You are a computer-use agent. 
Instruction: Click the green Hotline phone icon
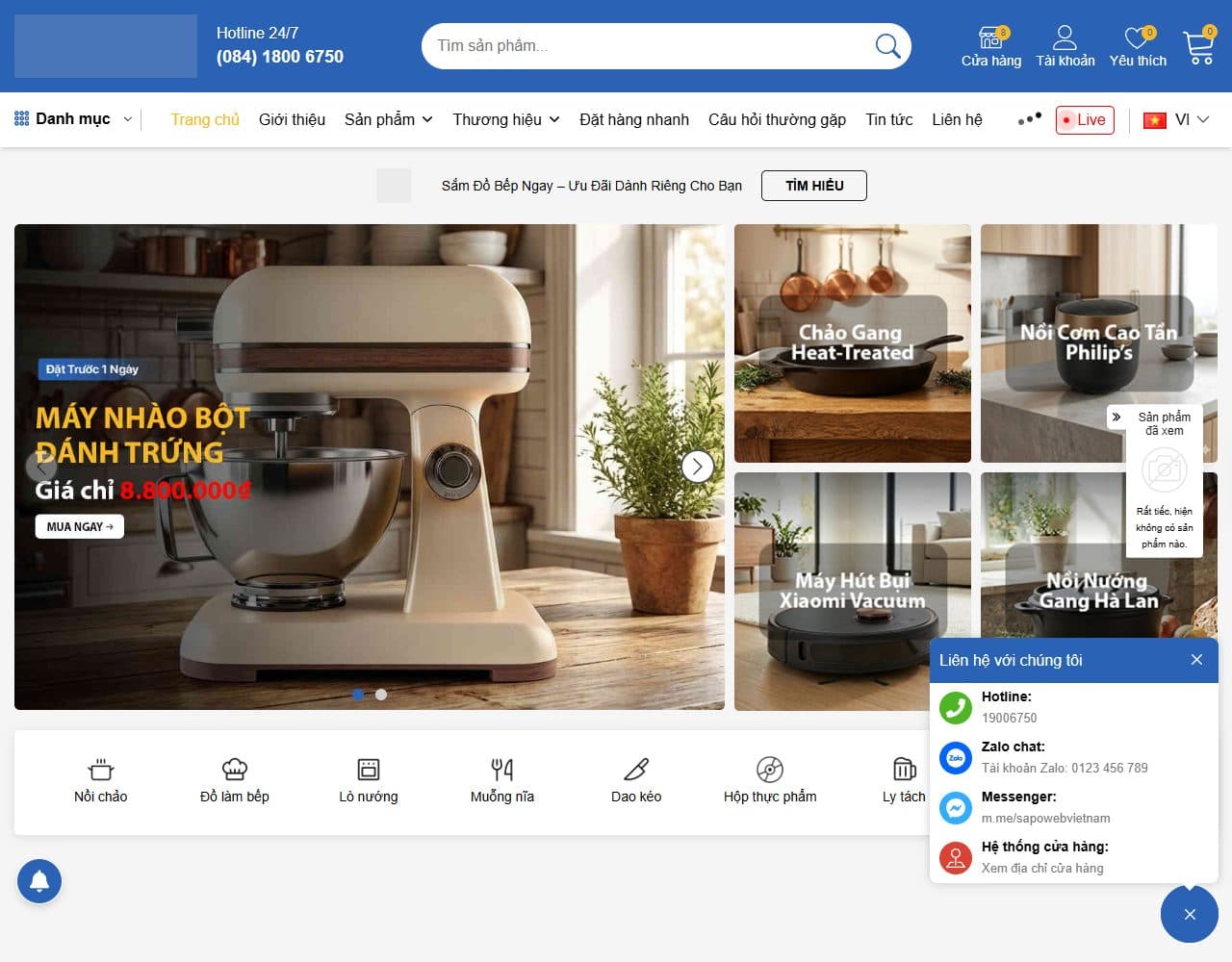click(956, 707)
